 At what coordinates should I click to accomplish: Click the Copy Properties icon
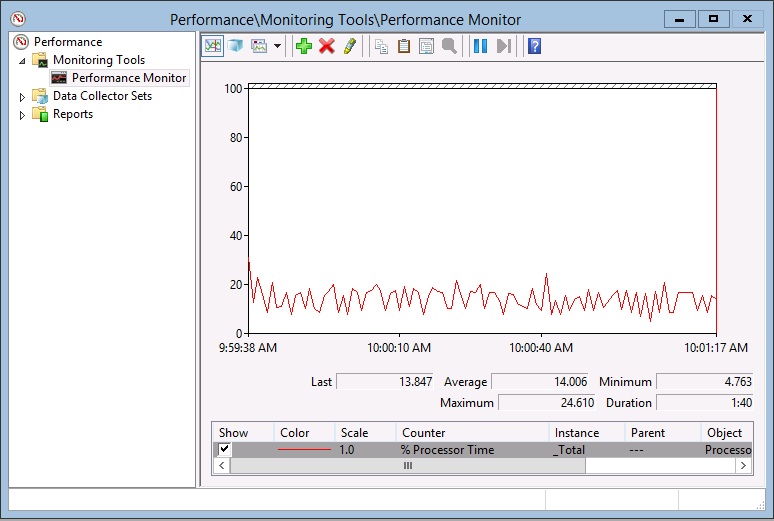(381, 46)
